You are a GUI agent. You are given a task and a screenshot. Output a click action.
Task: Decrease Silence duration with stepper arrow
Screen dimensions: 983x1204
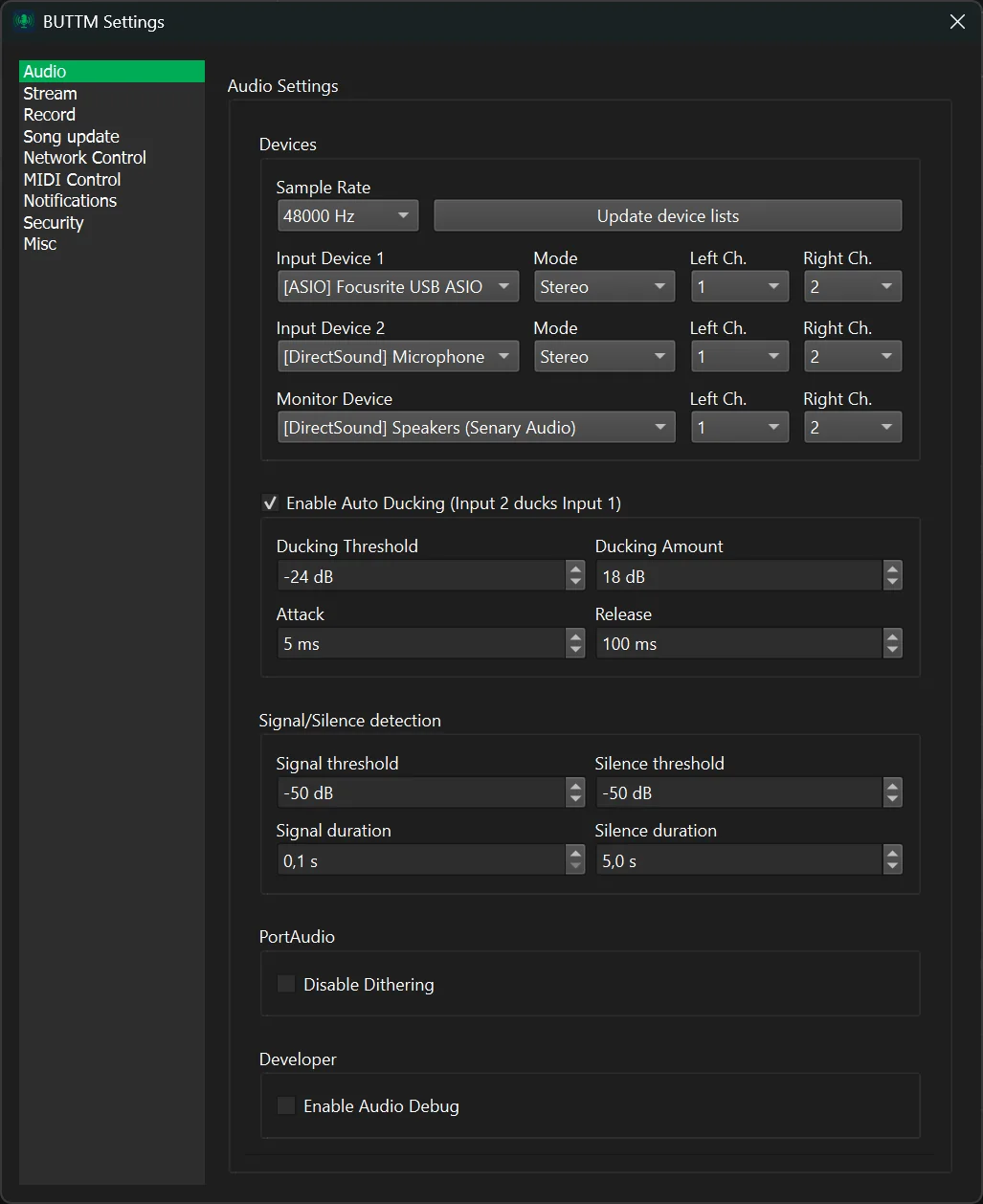(x=893, y=865)
